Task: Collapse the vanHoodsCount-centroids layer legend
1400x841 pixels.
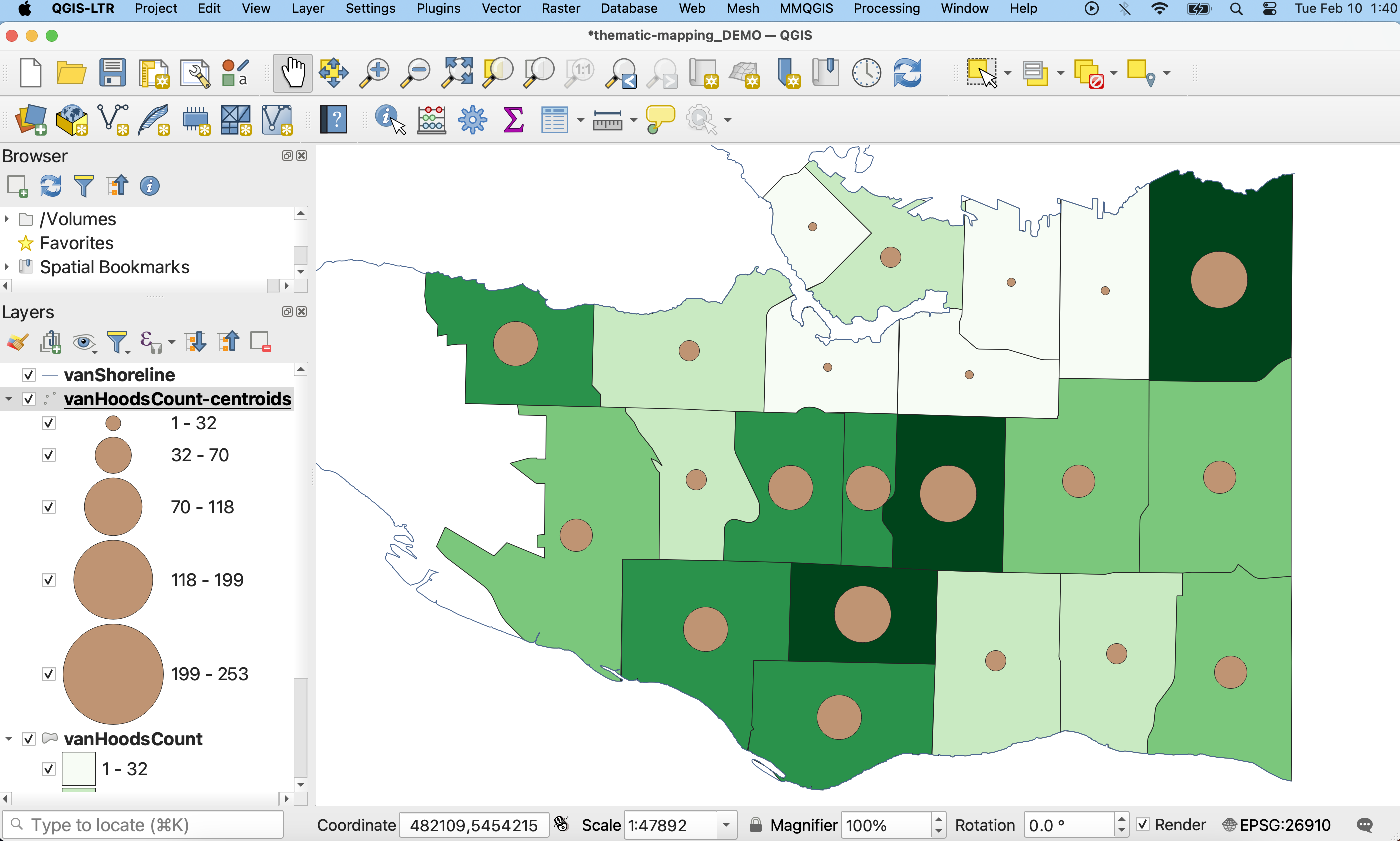Action: pos(9,399)
